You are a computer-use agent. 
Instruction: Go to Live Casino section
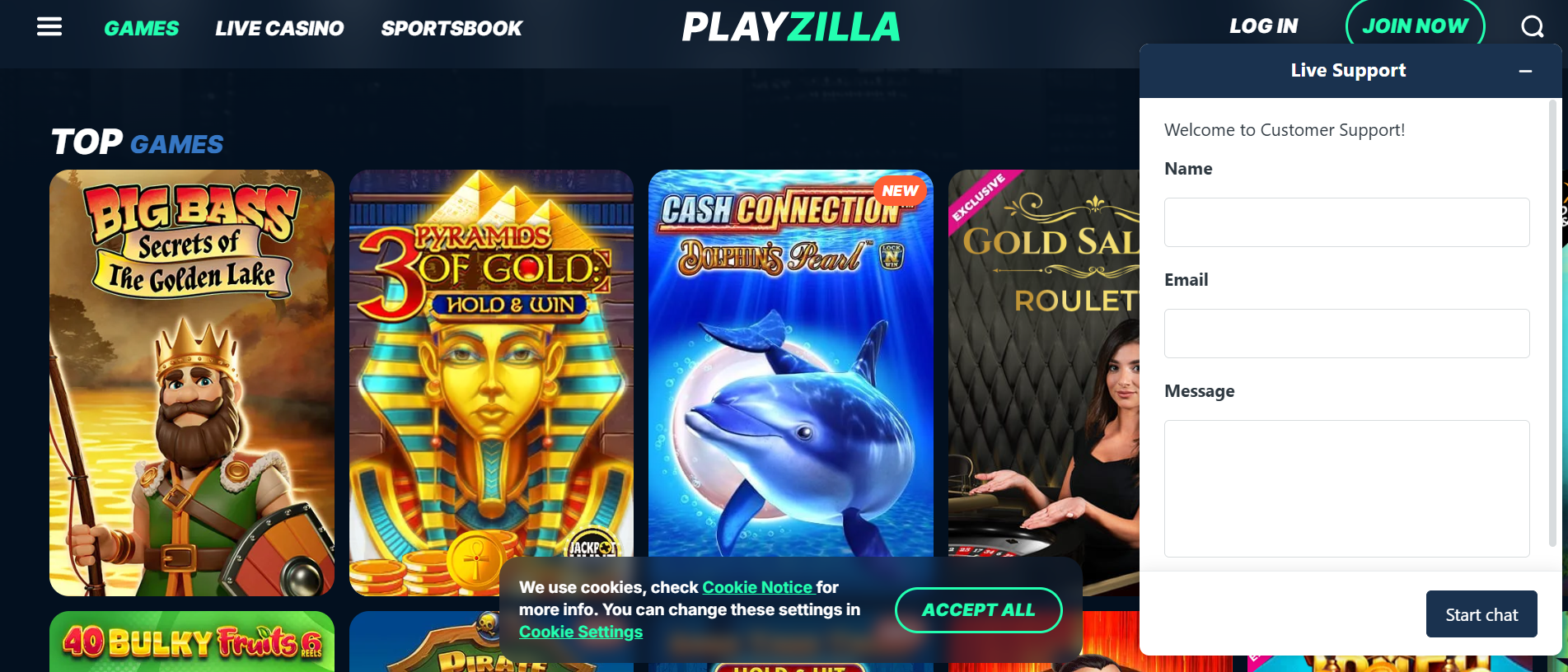[x=279, y=28]
